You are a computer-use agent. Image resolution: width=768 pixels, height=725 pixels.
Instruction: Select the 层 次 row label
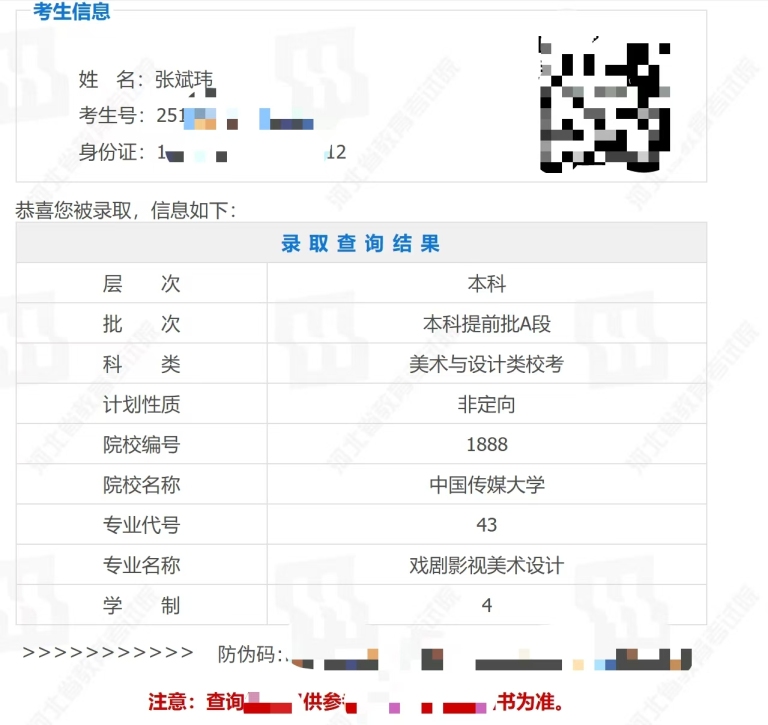(x=142, y=284)
